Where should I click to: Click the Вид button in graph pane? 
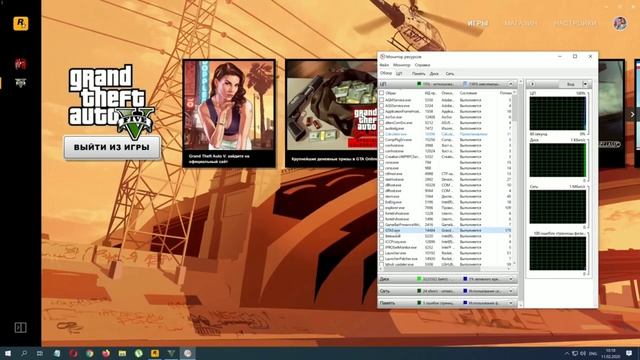pyautogui.click(x=570, y=84)
